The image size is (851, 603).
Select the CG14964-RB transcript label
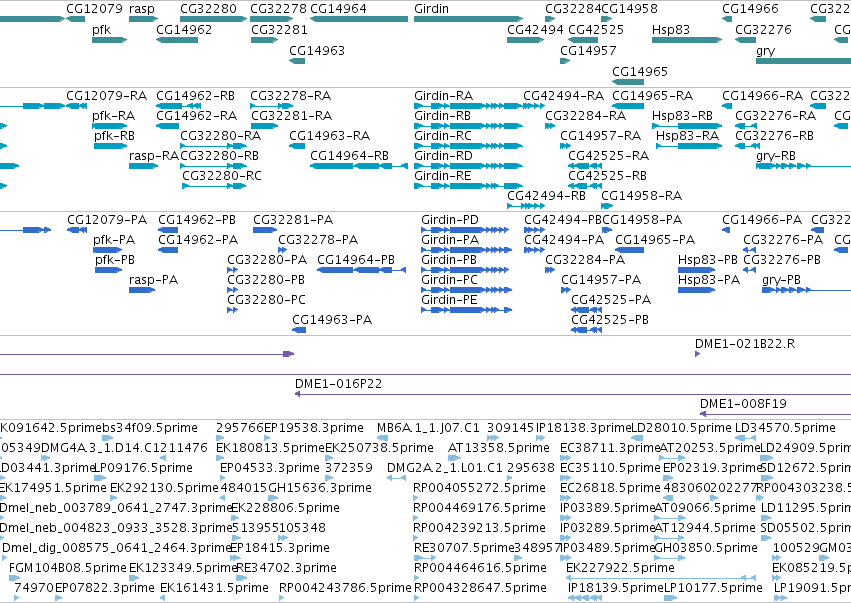tap(350, 156)
